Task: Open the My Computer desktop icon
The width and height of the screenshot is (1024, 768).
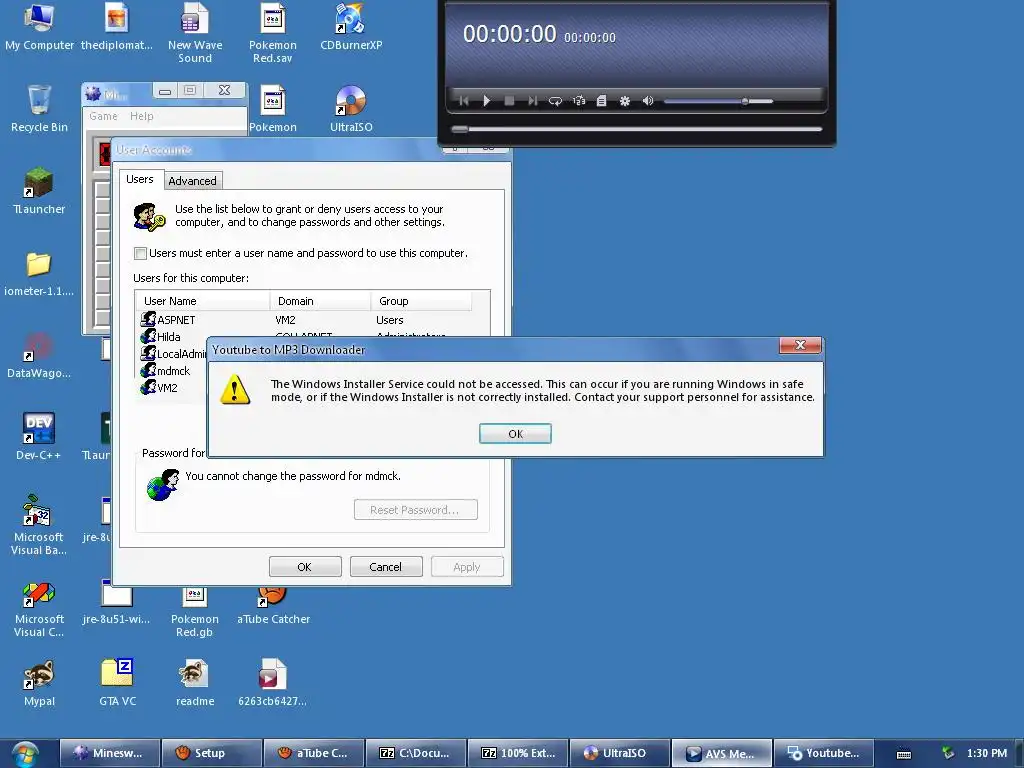Action: [x=39, y=27]
